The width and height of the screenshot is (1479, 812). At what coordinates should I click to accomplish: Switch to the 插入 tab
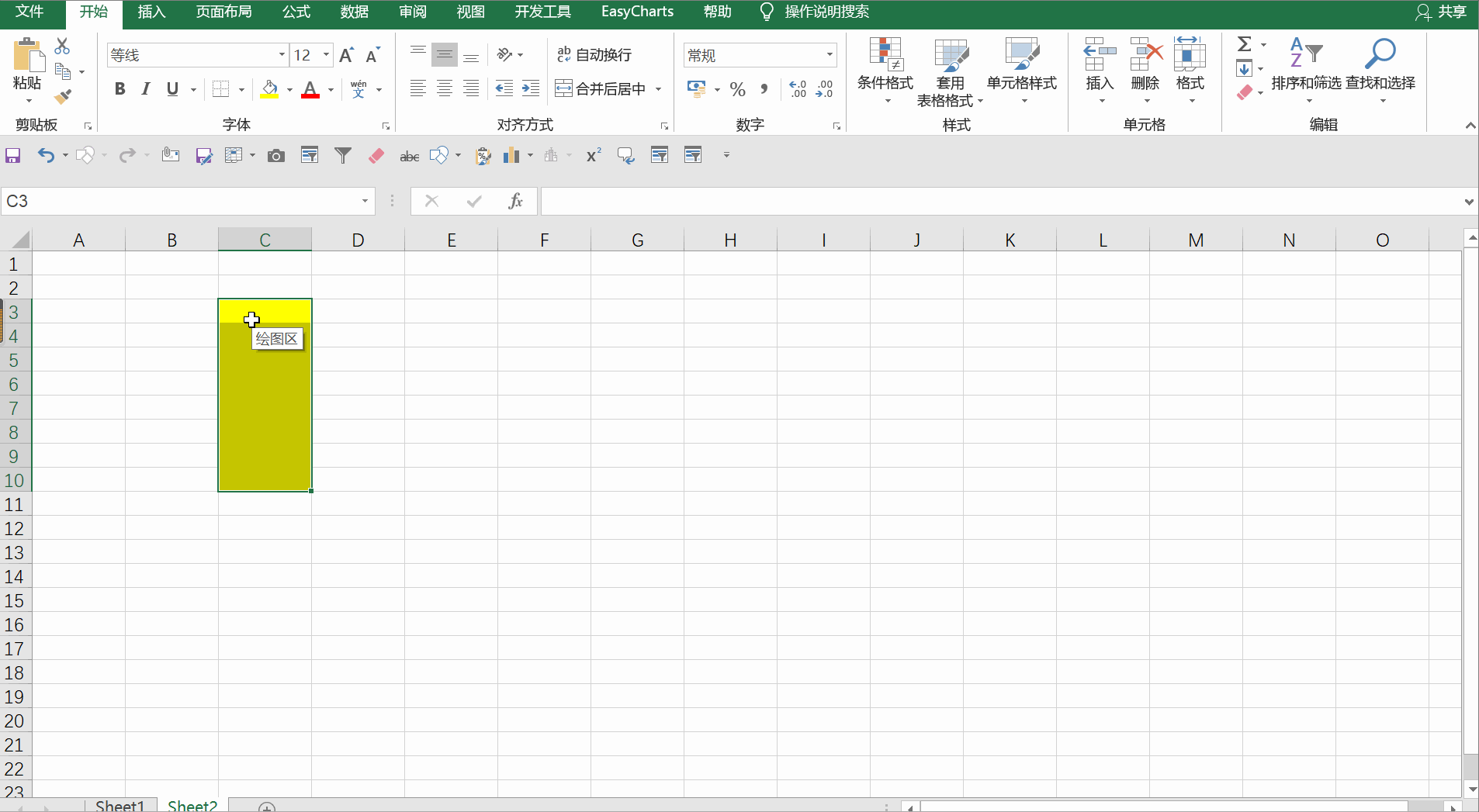point(151,12)
